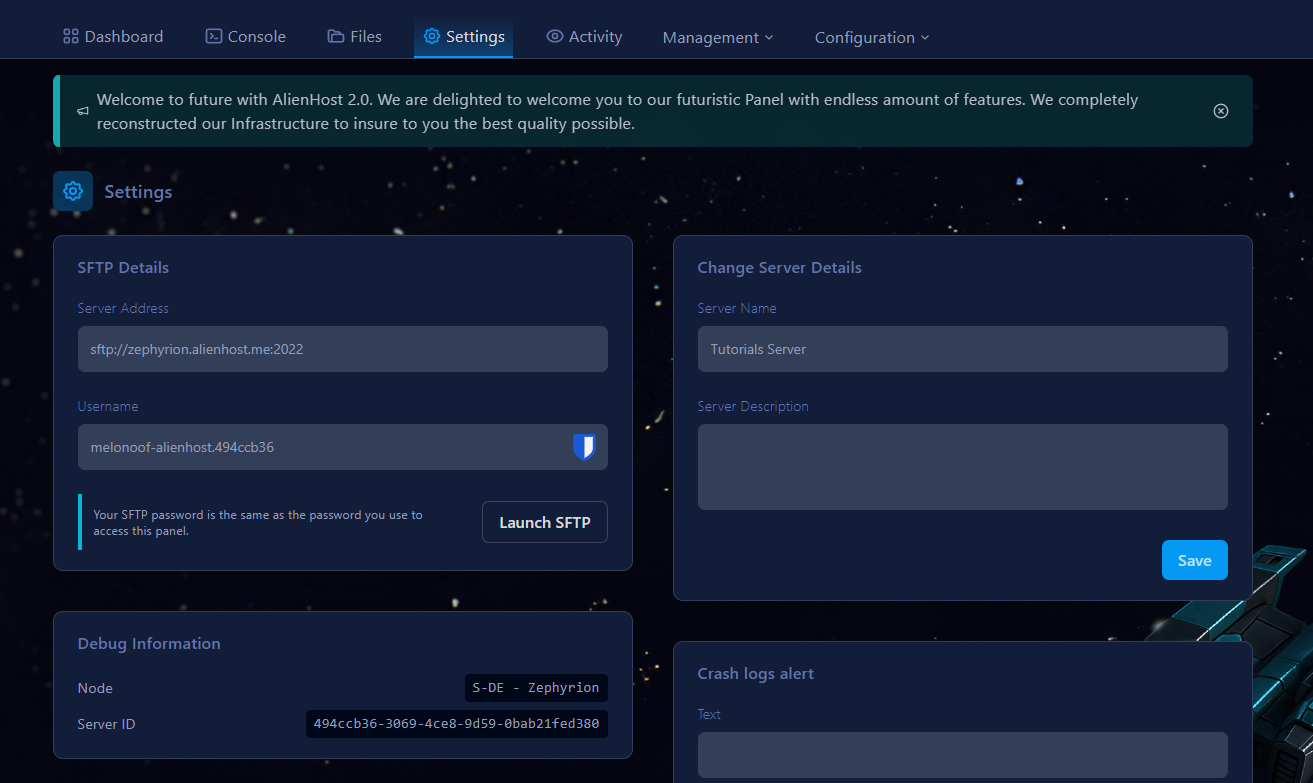Click the SFTP password note text
Screen dimensions: 1313x783
pos(258,523)
